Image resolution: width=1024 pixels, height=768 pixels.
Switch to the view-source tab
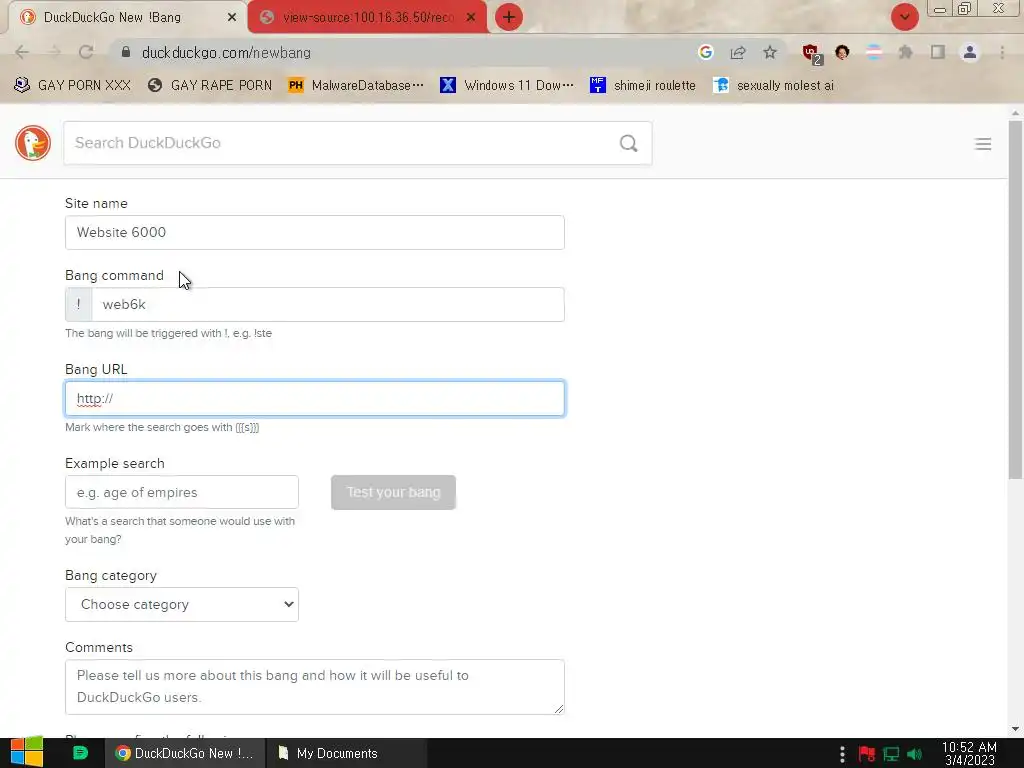(368, 18)
